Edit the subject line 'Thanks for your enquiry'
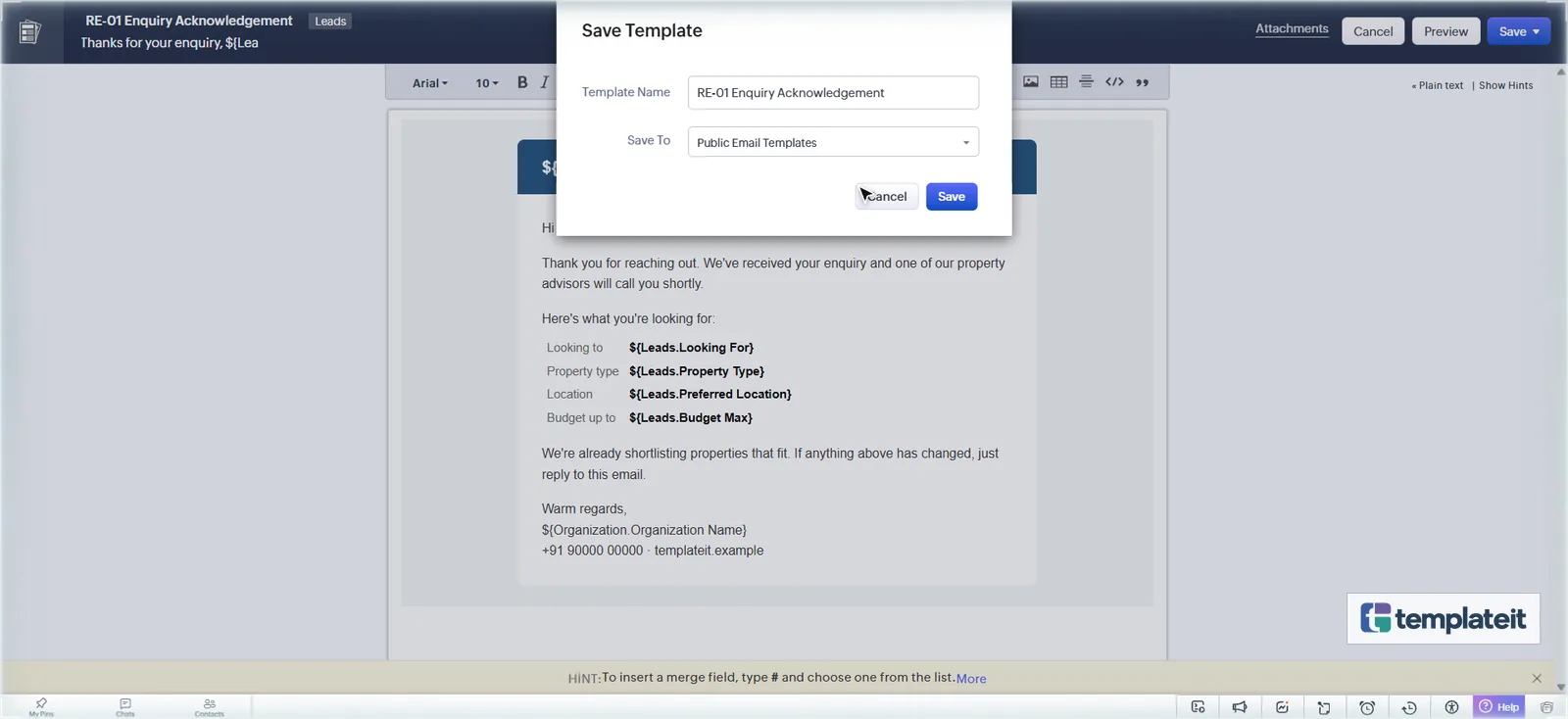Viewport: 1568px width, 719px height. [x=170, y=43]
